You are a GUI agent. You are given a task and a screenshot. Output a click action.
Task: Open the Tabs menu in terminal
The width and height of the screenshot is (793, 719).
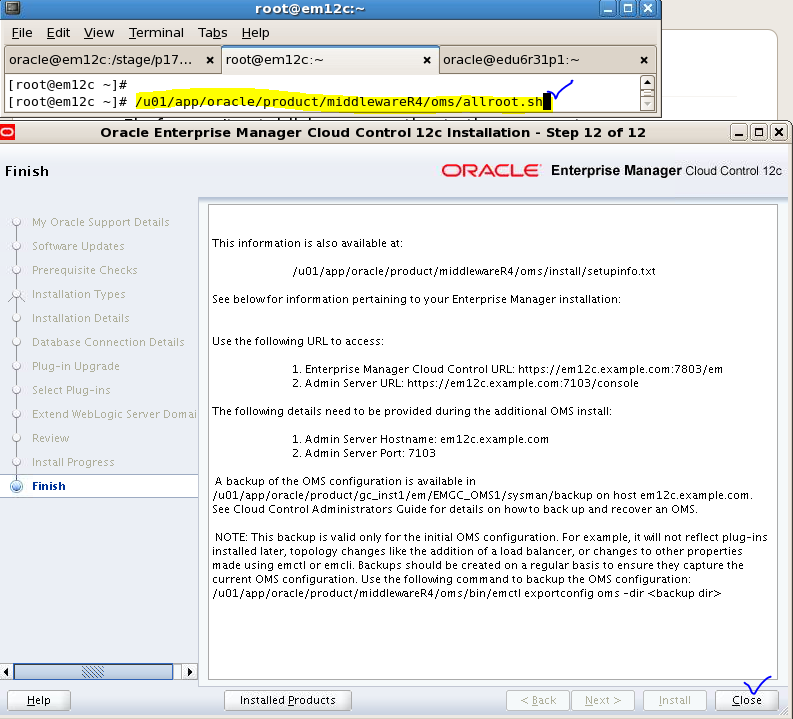tap(212, 33)
